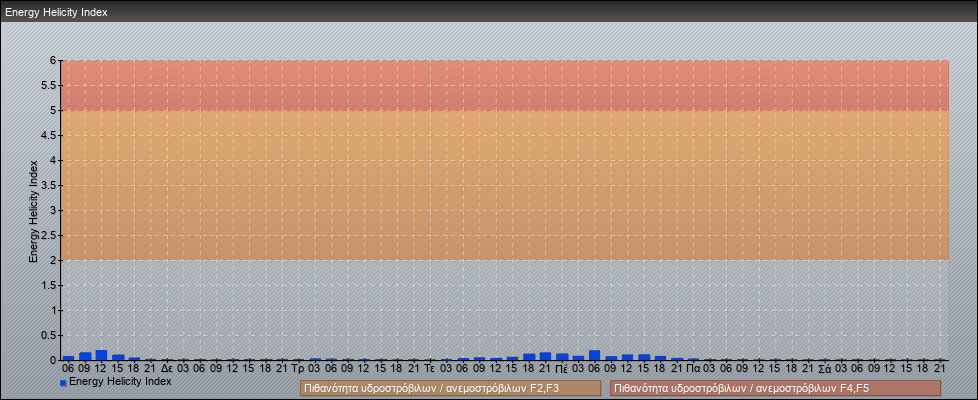Click the y-axis label 2
The image size is (978, 400).
pyautogui.click(x=54, y=260)
